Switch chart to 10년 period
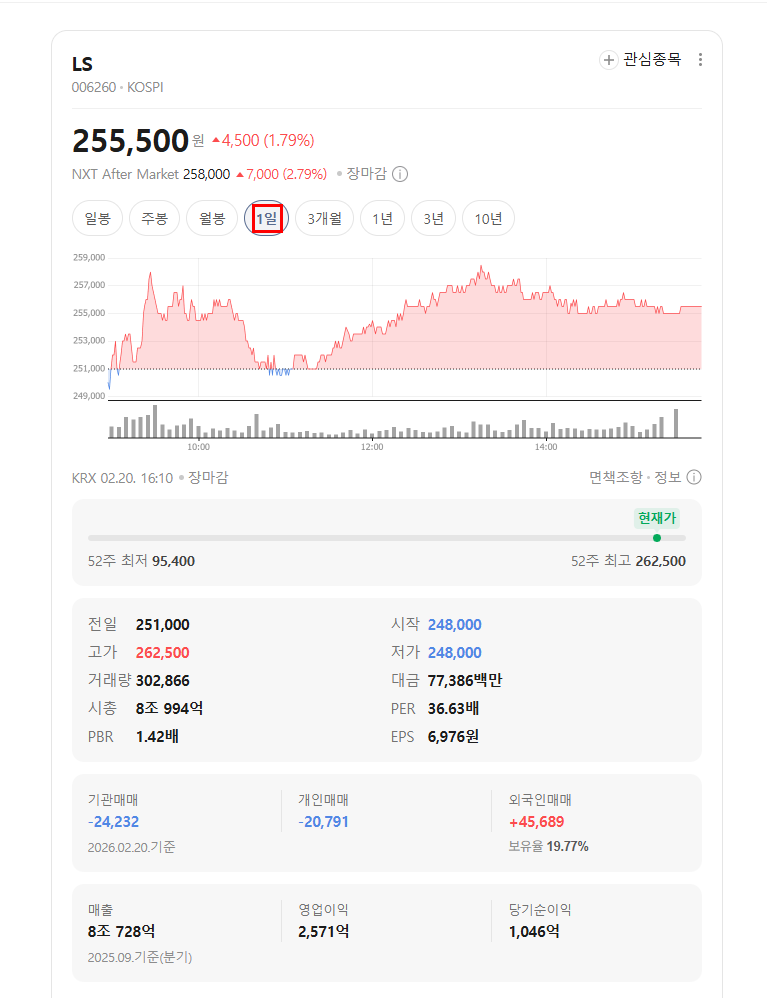This screenshot has height=998, width=767. click(x=488, y=218)
